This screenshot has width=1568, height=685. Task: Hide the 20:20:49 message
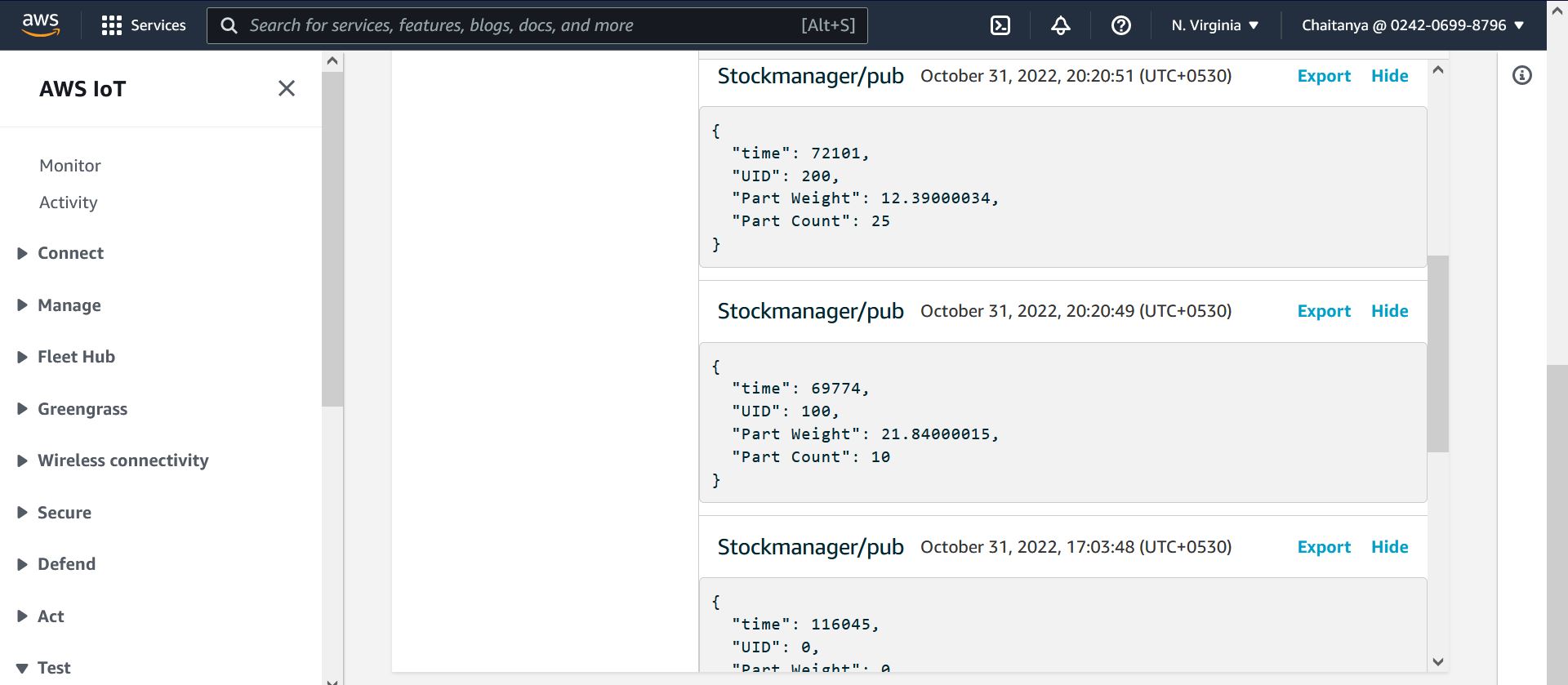tap(1389, 311)
